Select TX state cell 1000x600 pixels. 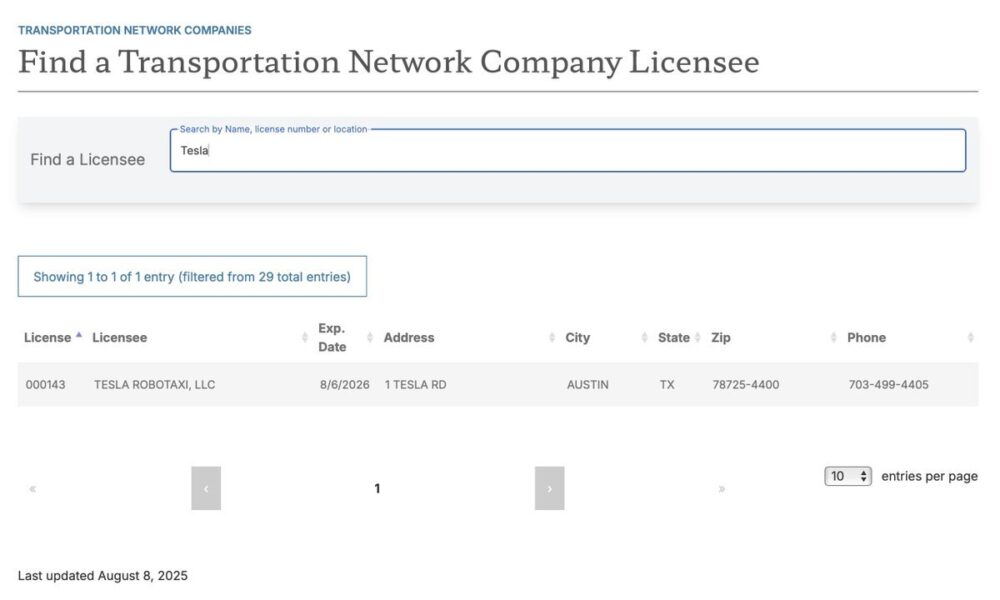click(x=666, y=384)
